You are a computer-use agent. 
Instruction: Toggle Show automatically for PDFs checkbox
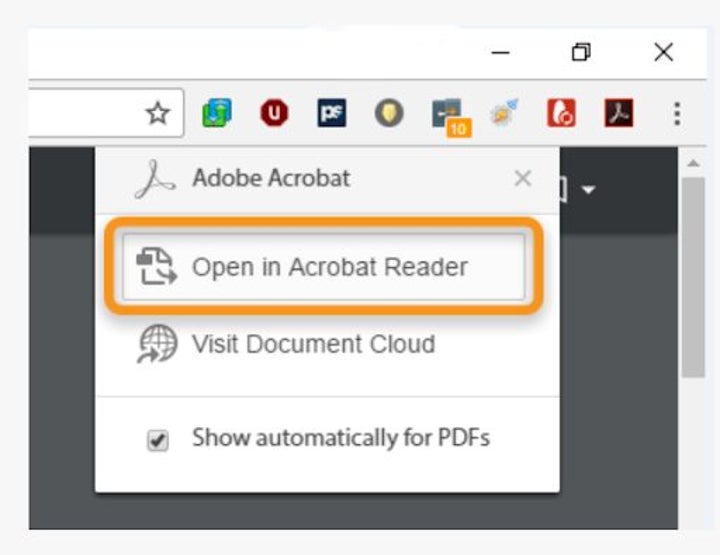tap(158, 440)
